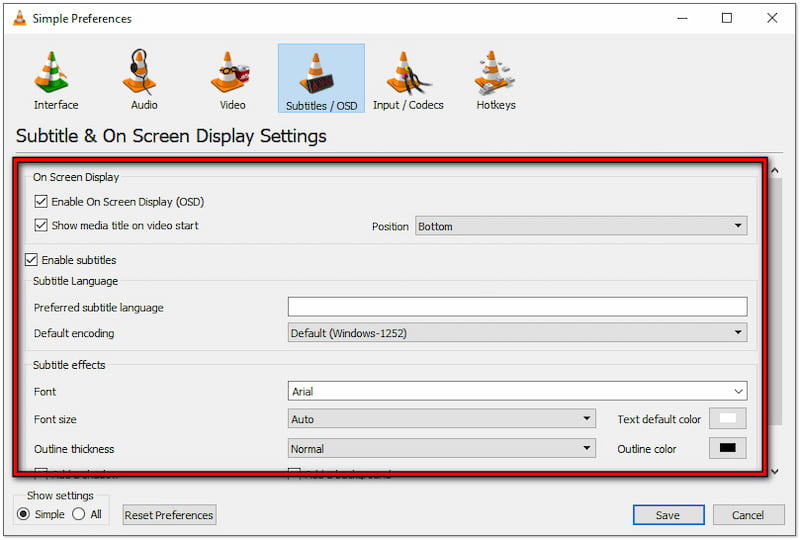Viewport: 800px width, 540px height.
Task: Open the Audio preferences category
Action: click(x=144, y=79)
